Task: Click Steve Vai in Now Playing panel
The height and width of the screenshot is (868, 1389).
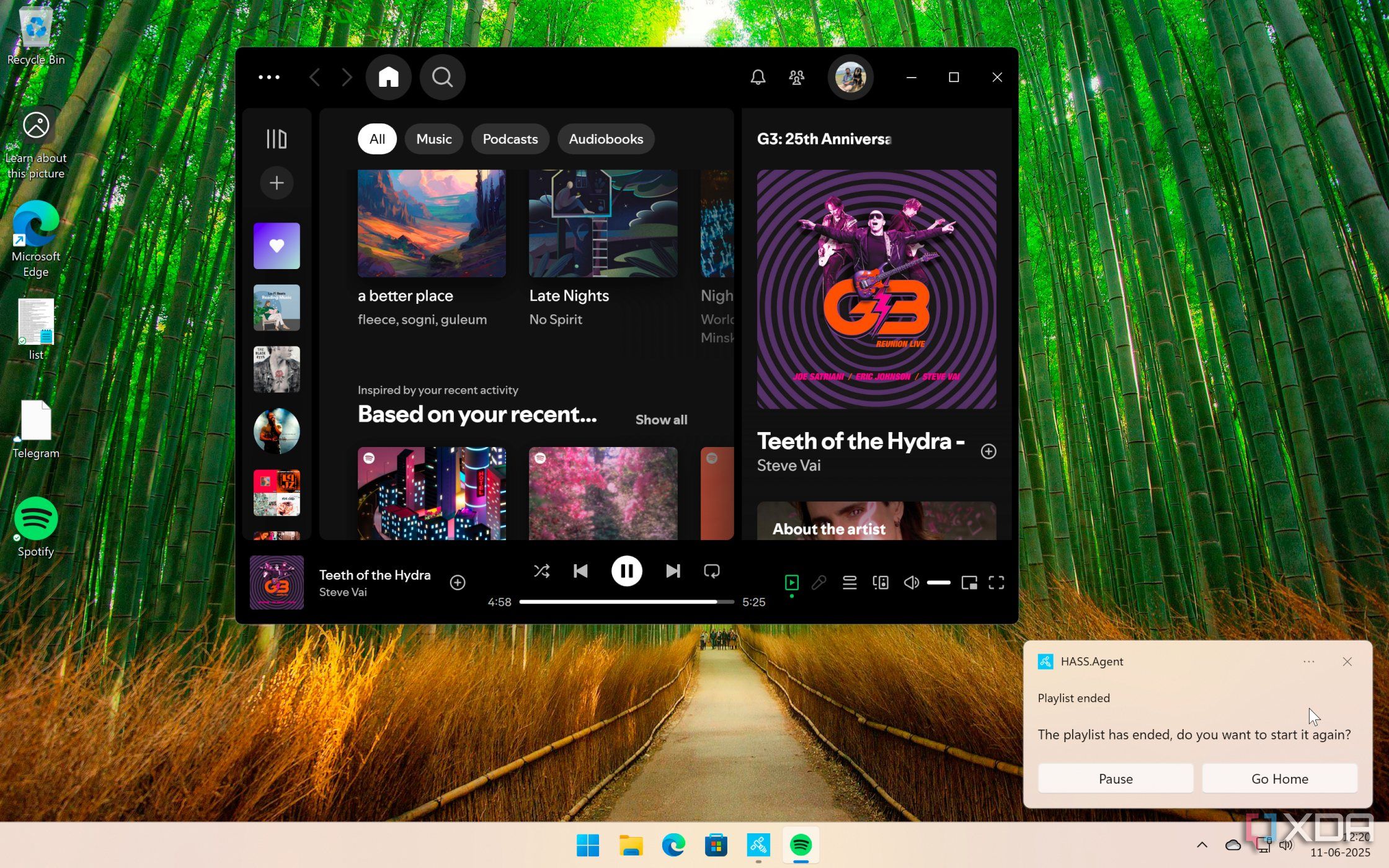Action: tap(789, 466)
